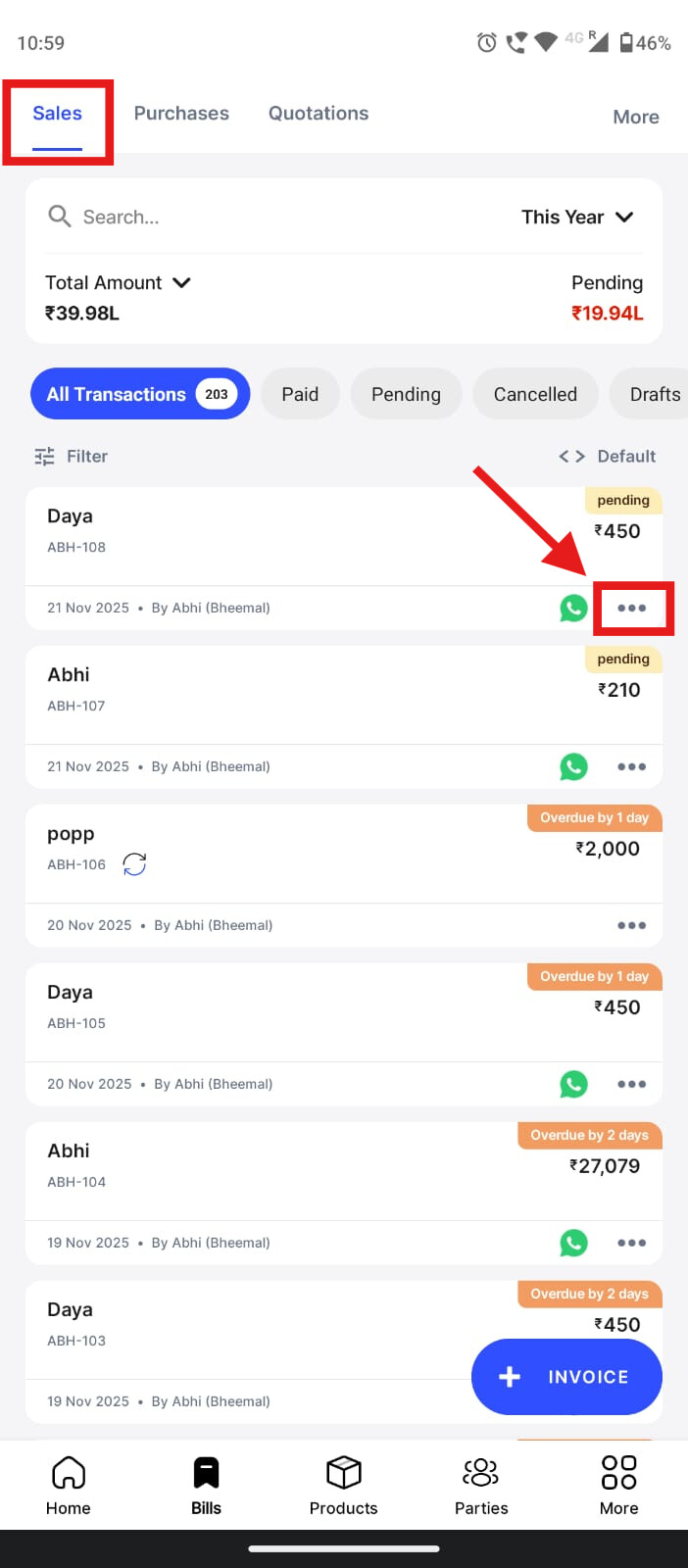Image resolution: width=688 pixels, height=1568 pixels.
Task: Change the Default sort order
Action: click(608, 457)
